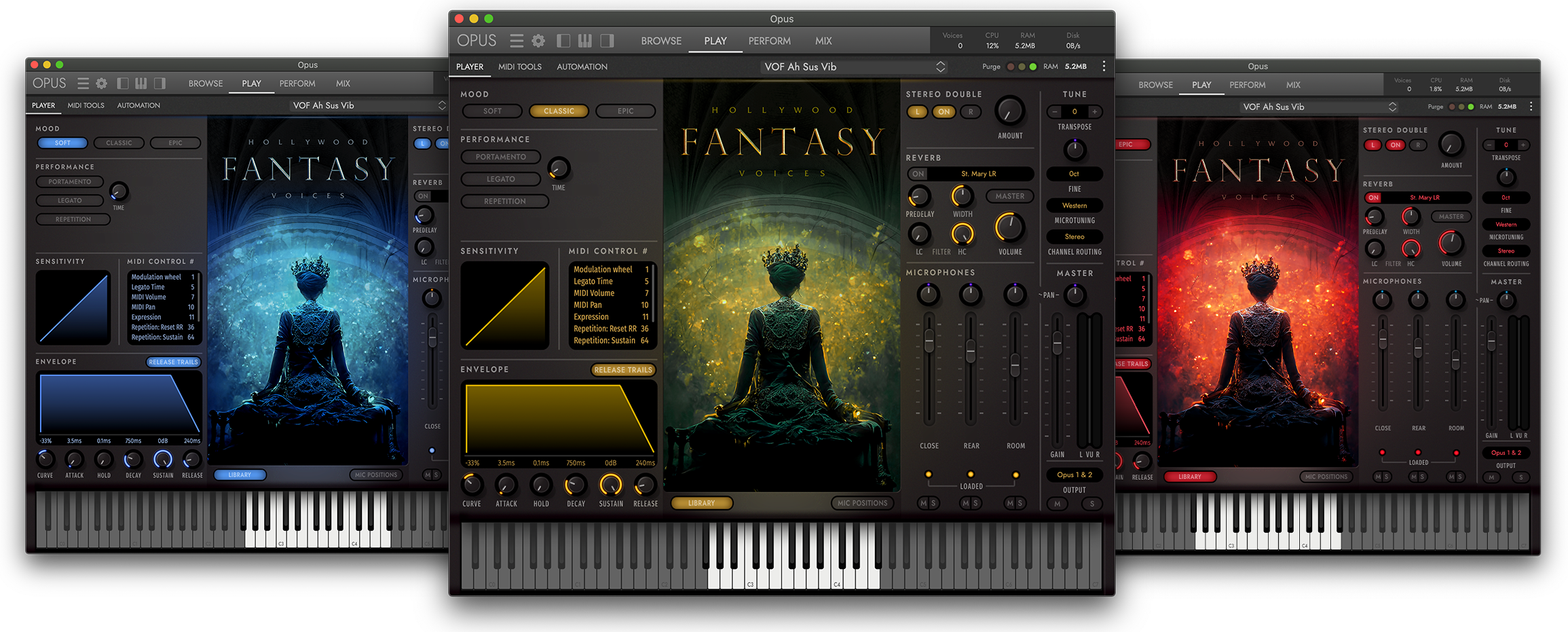This screenshot has width=1568, height=632.
Task: Open the three-dot overflow menu near RAM readout
Action: pos(1104,66)
